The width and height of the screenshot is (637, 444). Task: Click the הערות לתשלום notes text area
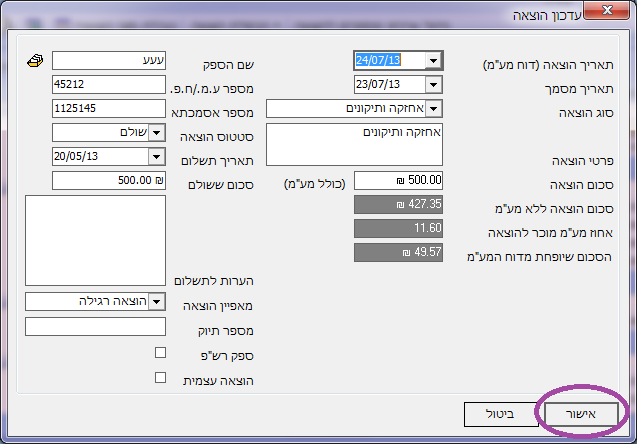95,240
